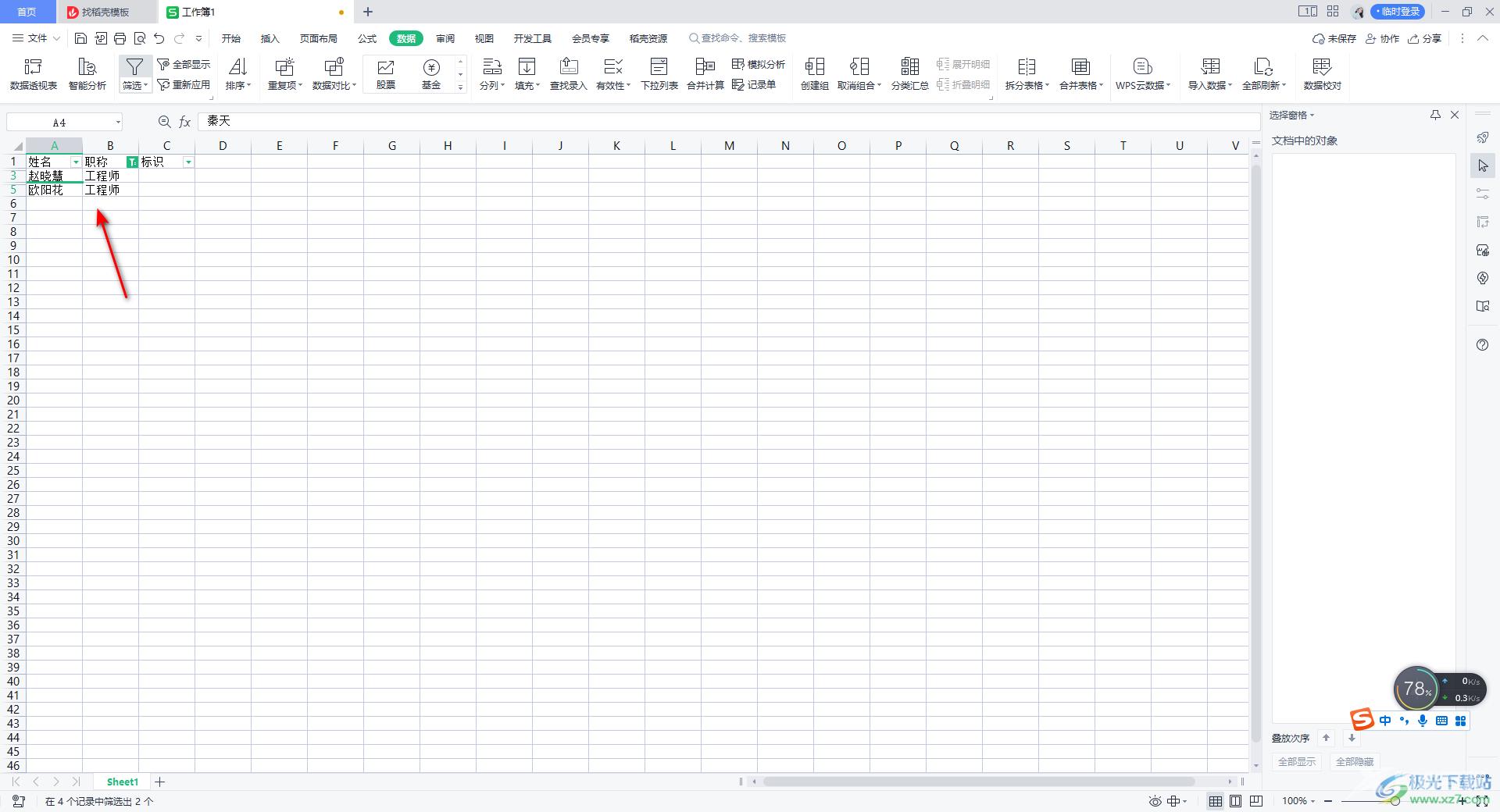Image resolution: width=1500 pixels, height=812 pixels.
Task: Click the zoom out minus button
Action: (1328, 801)
